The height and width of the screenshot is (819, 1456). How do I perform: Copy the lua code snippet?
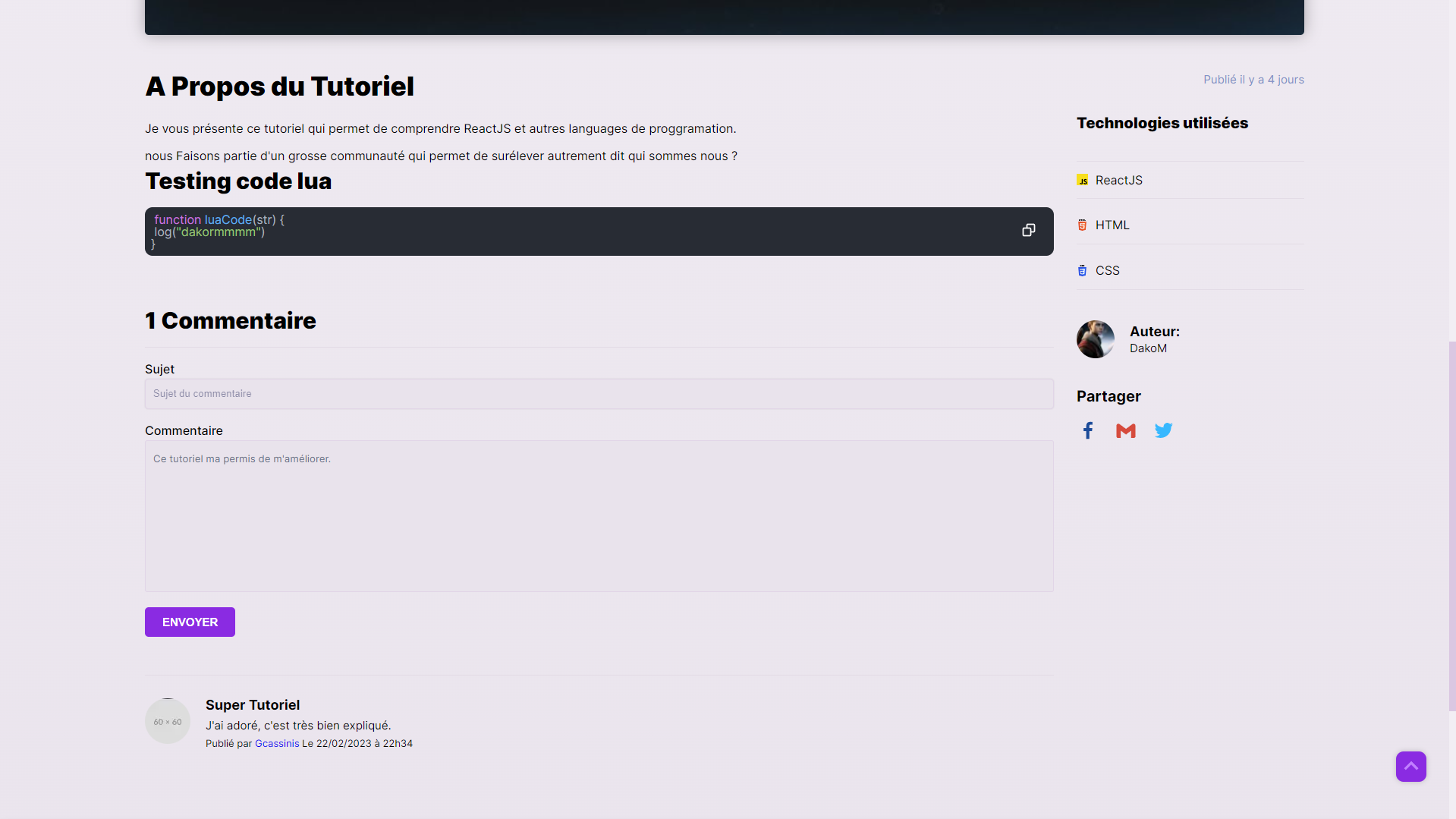pyautogui.click(x=1028, y=230)
